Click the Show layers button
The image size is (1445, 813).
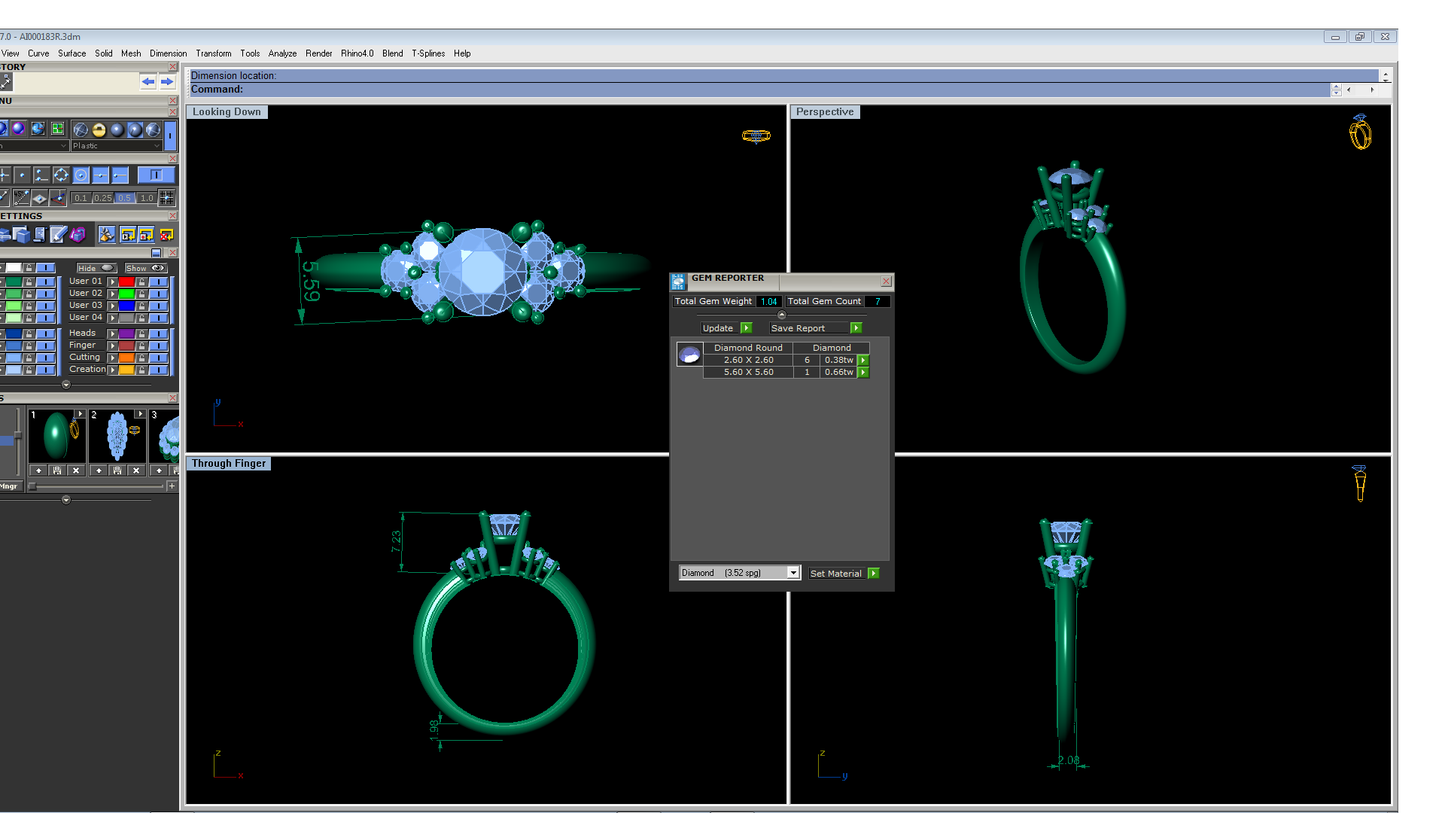[145, 268]
